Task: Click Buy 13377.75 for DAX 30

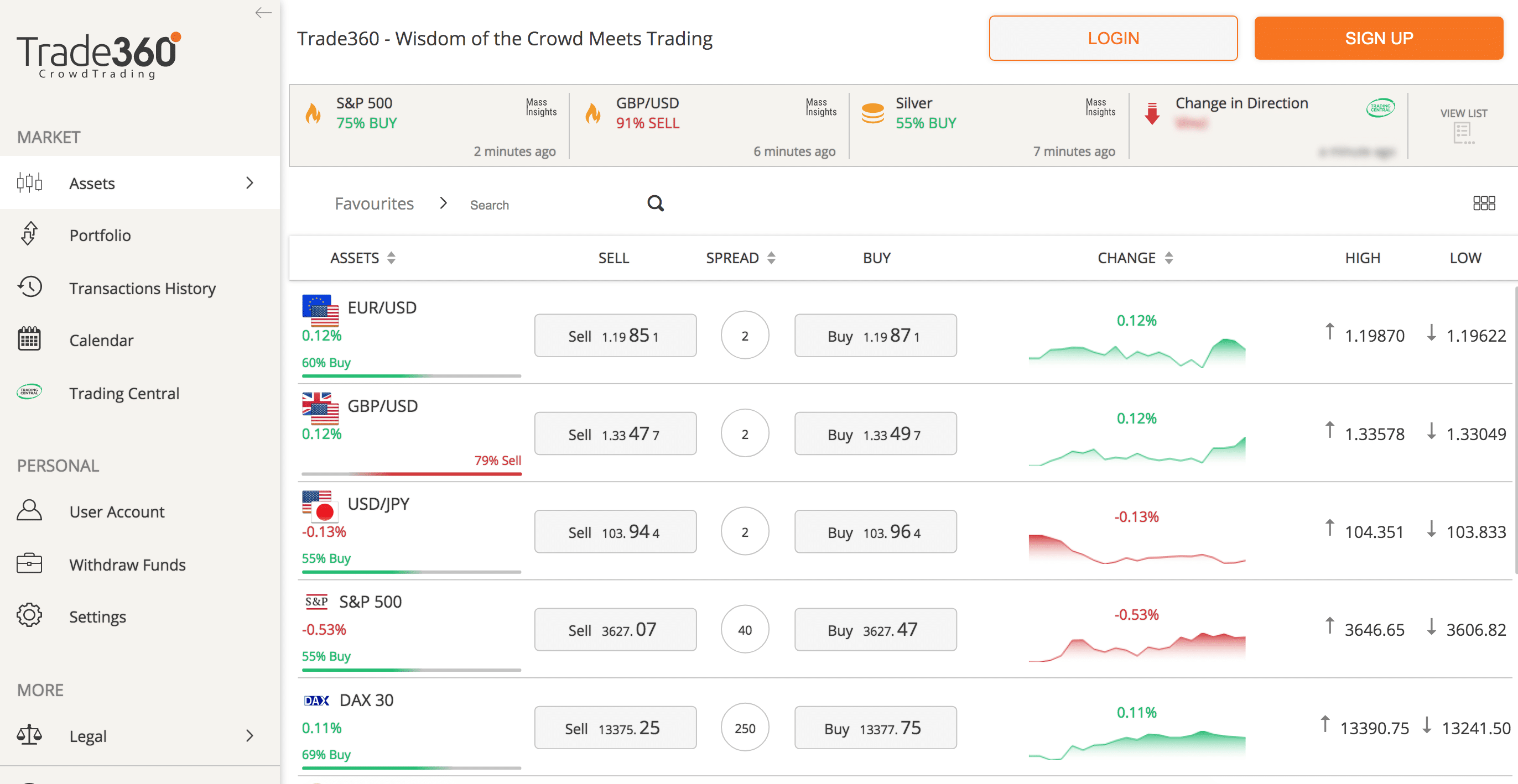Action: pos(875,728)
